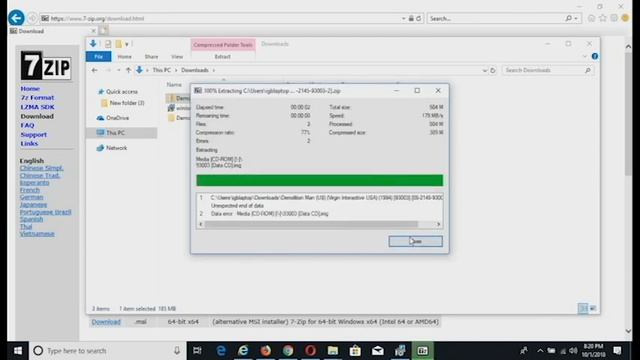Click the Windows Start button
This screenshot has width=640, height=360.
pos(18,351)
